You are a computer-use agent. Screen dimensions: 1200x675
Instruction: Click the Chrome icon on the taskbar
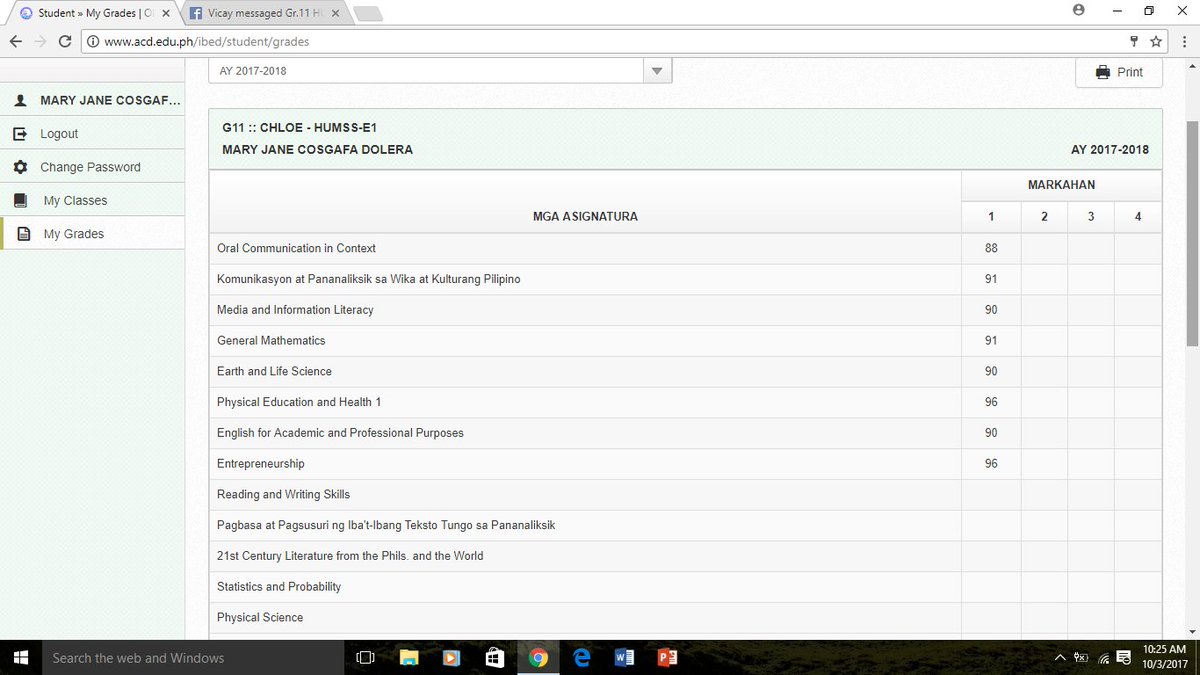point(538,657)
